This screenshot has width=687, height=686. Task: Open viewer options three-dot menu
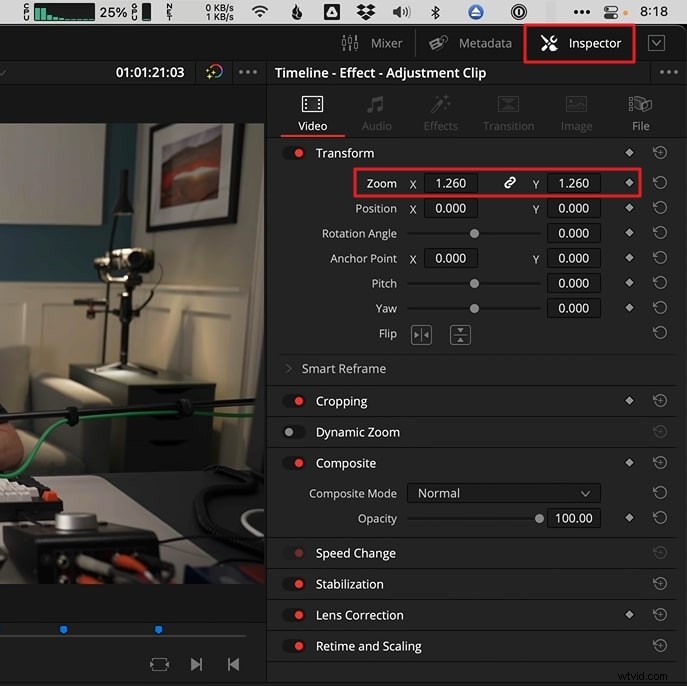[248, 72]
